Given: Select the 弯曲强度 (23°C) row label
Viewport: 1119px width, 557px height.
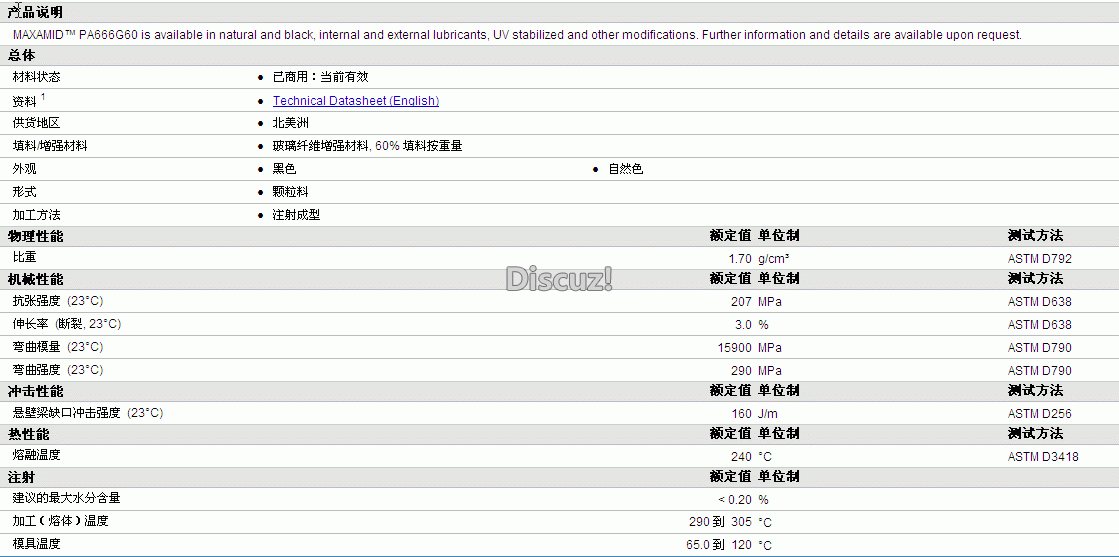Looking at the screenshot, I should tap(58, 370).
